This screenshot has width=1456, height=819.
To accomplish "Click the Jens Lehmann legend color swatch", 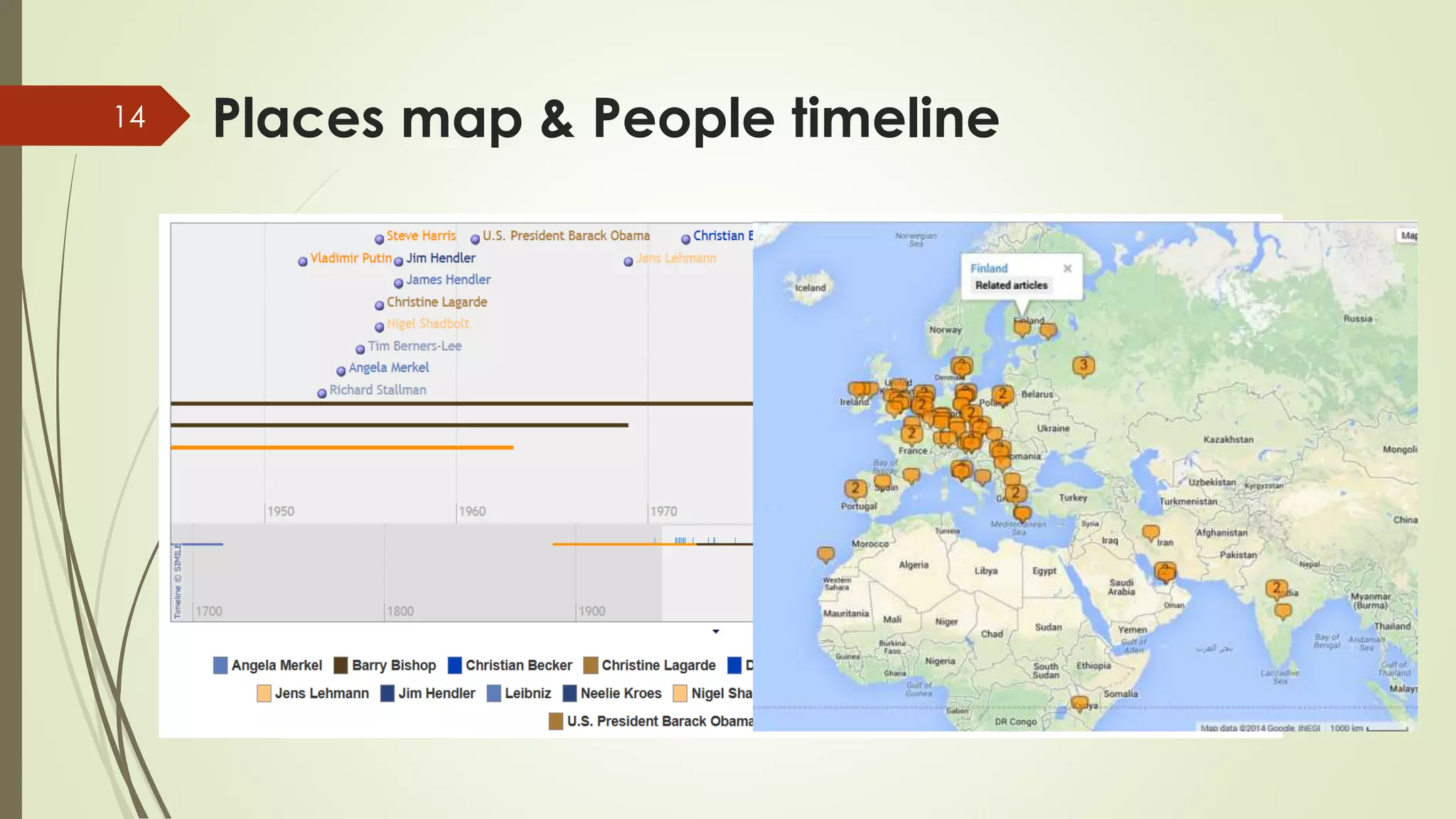I will coord(264,693).
